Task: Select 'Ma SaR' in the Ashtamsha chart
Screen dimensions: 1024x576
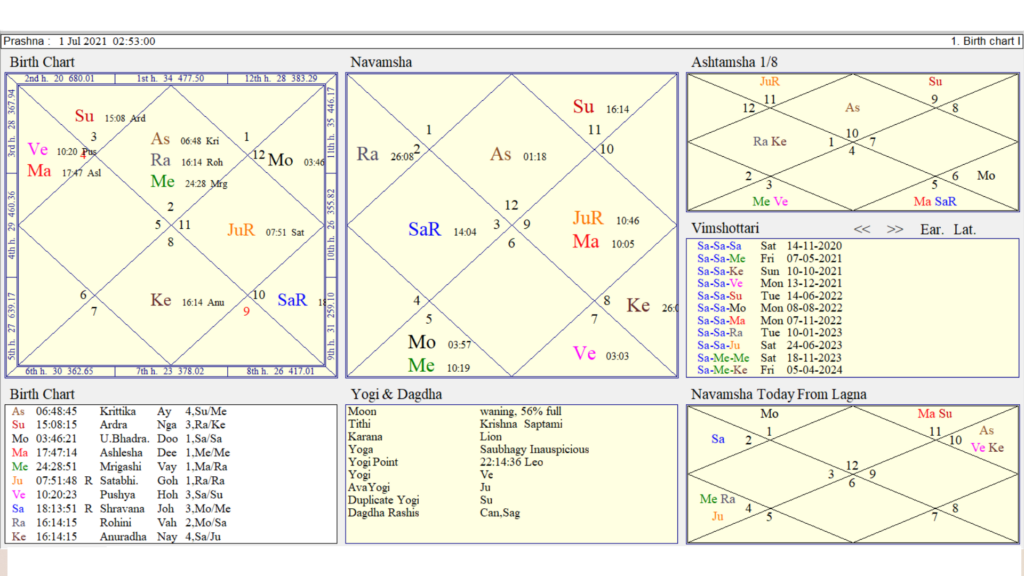Action: click(x=935, y=202)
